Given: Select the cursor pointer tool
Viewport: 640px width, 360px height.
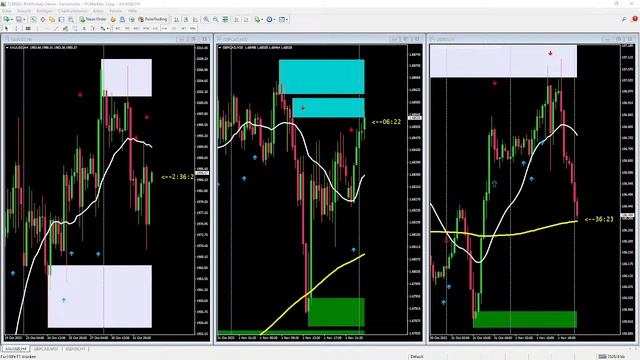Looking at the screenshot, I should (6, 28).
